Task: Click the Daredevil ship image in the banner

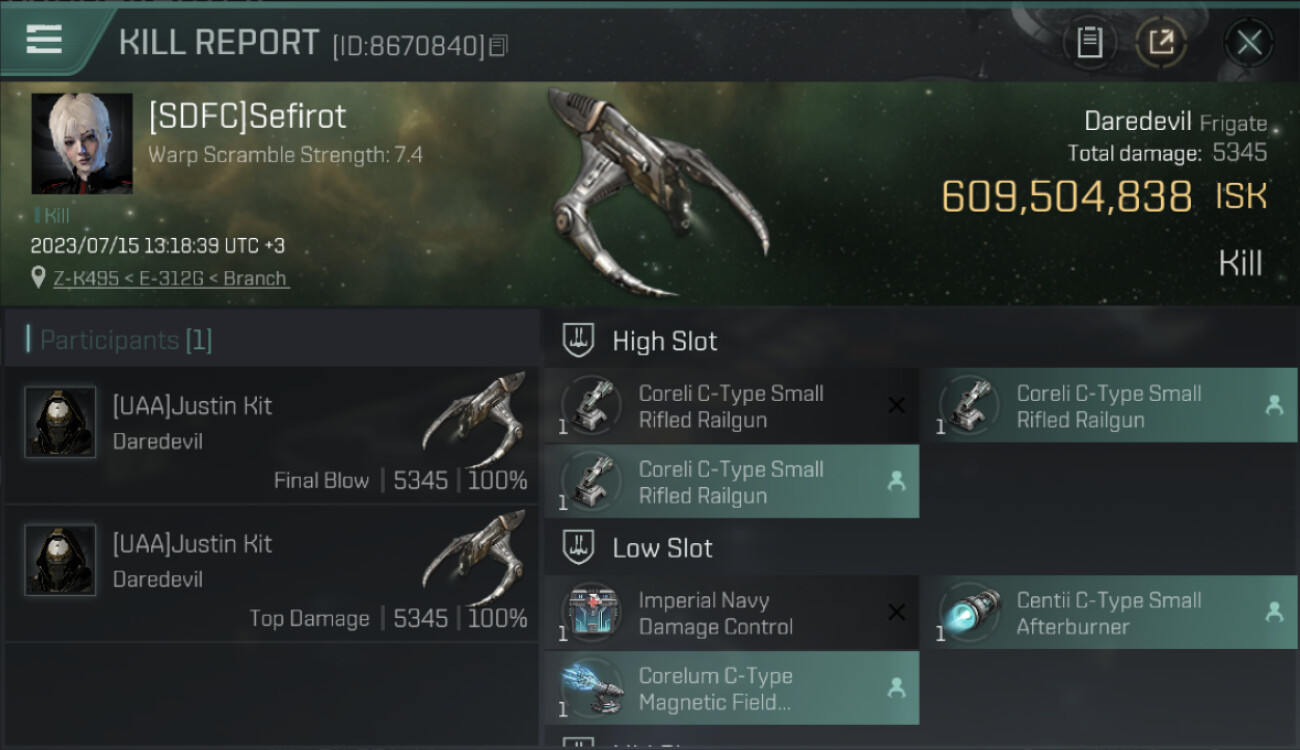Action: 655,192
